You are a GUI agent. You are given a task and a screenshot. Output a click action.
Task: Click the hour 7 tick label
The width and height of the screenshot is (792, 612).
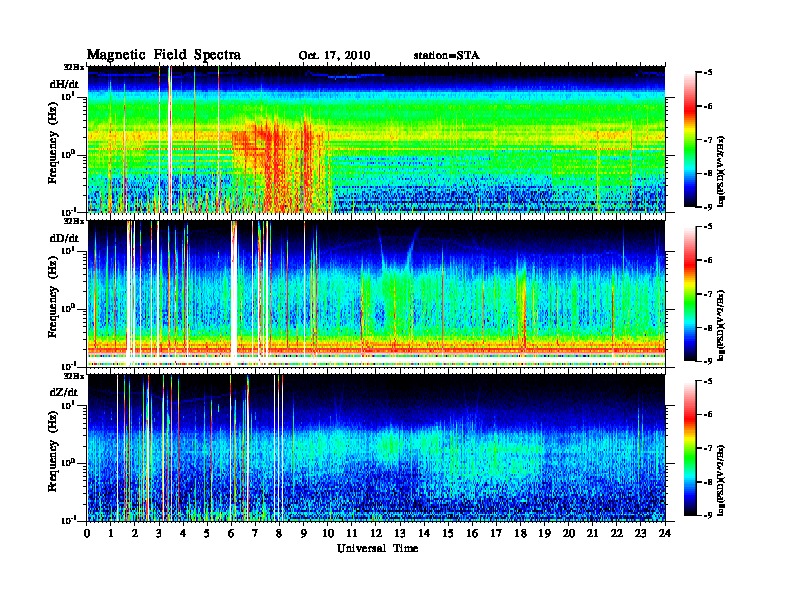tap(256, 534)
